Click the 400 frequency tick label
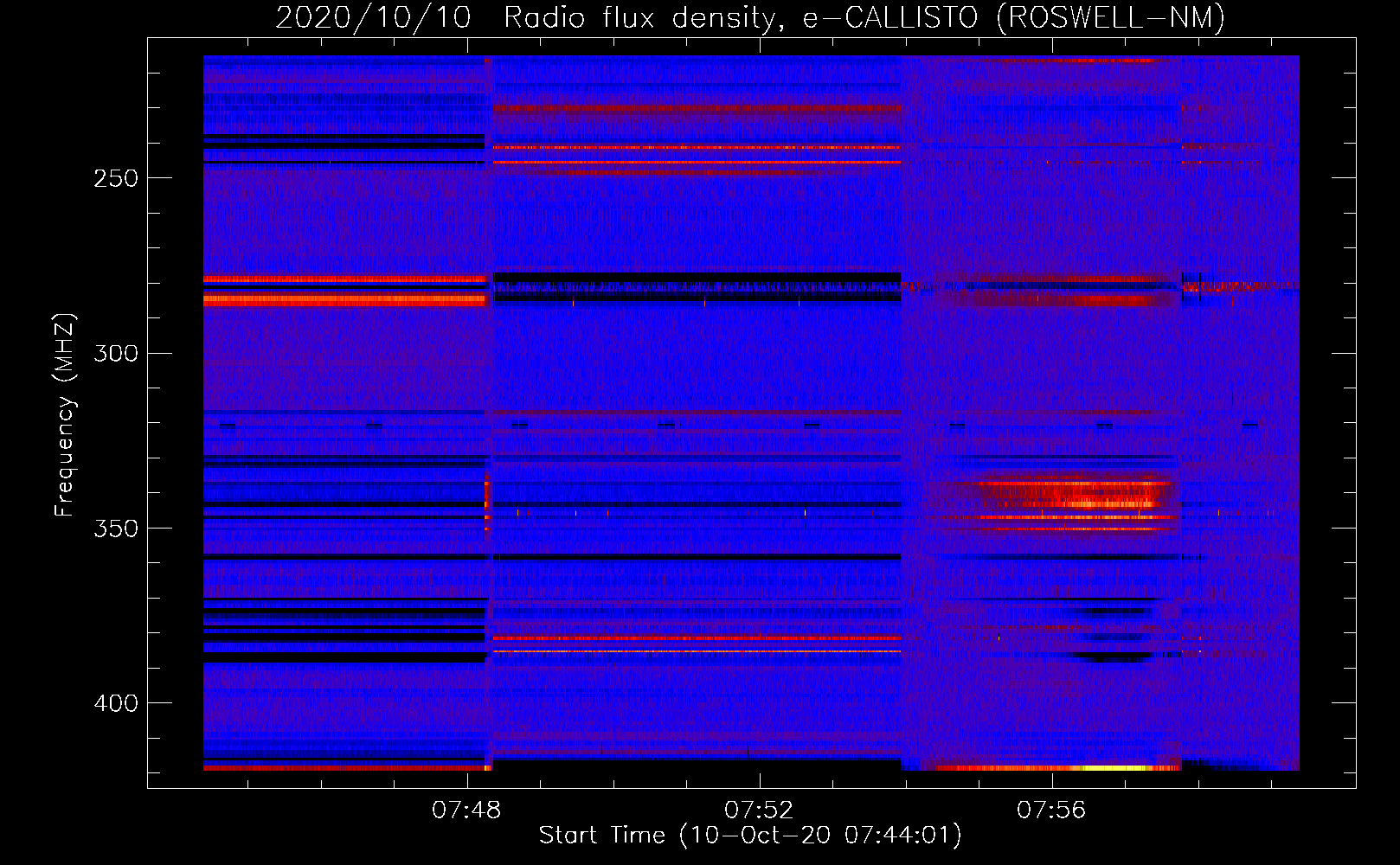 116,703
